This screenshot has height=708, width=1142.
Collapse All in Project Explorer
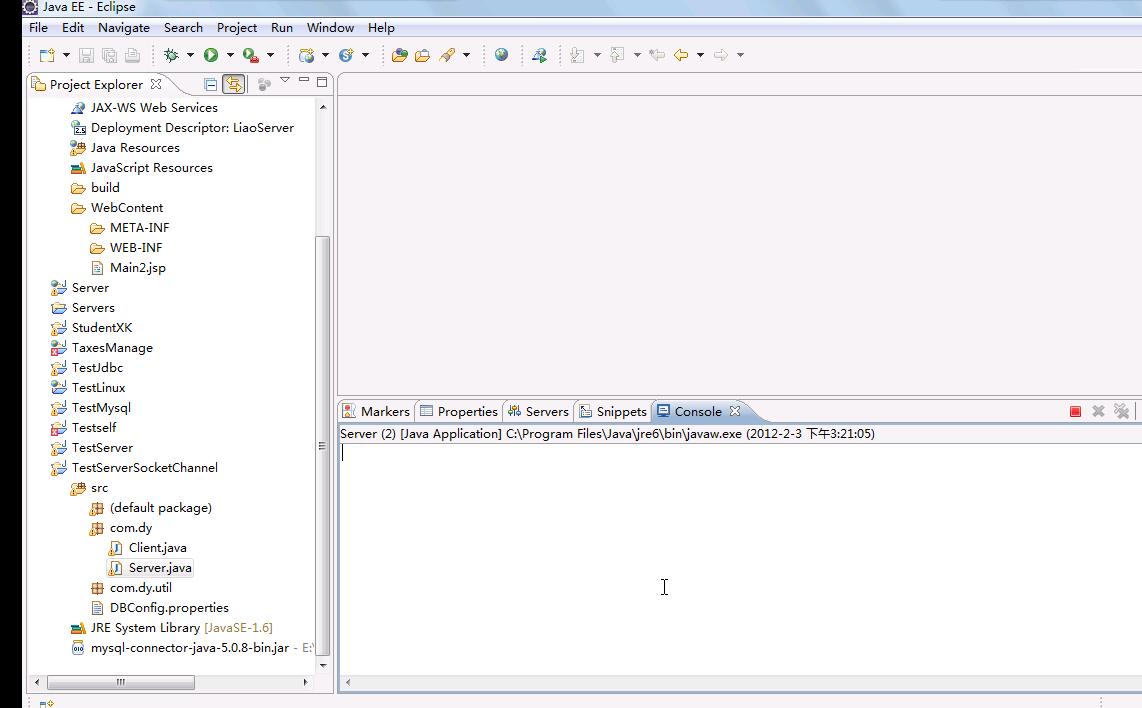(x=210, y=84)
